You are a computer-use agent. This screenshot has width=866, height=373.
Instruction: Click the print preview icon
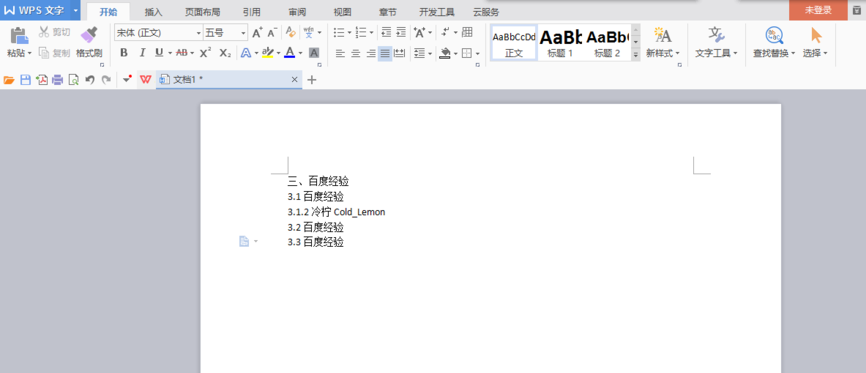pos(73,80)
